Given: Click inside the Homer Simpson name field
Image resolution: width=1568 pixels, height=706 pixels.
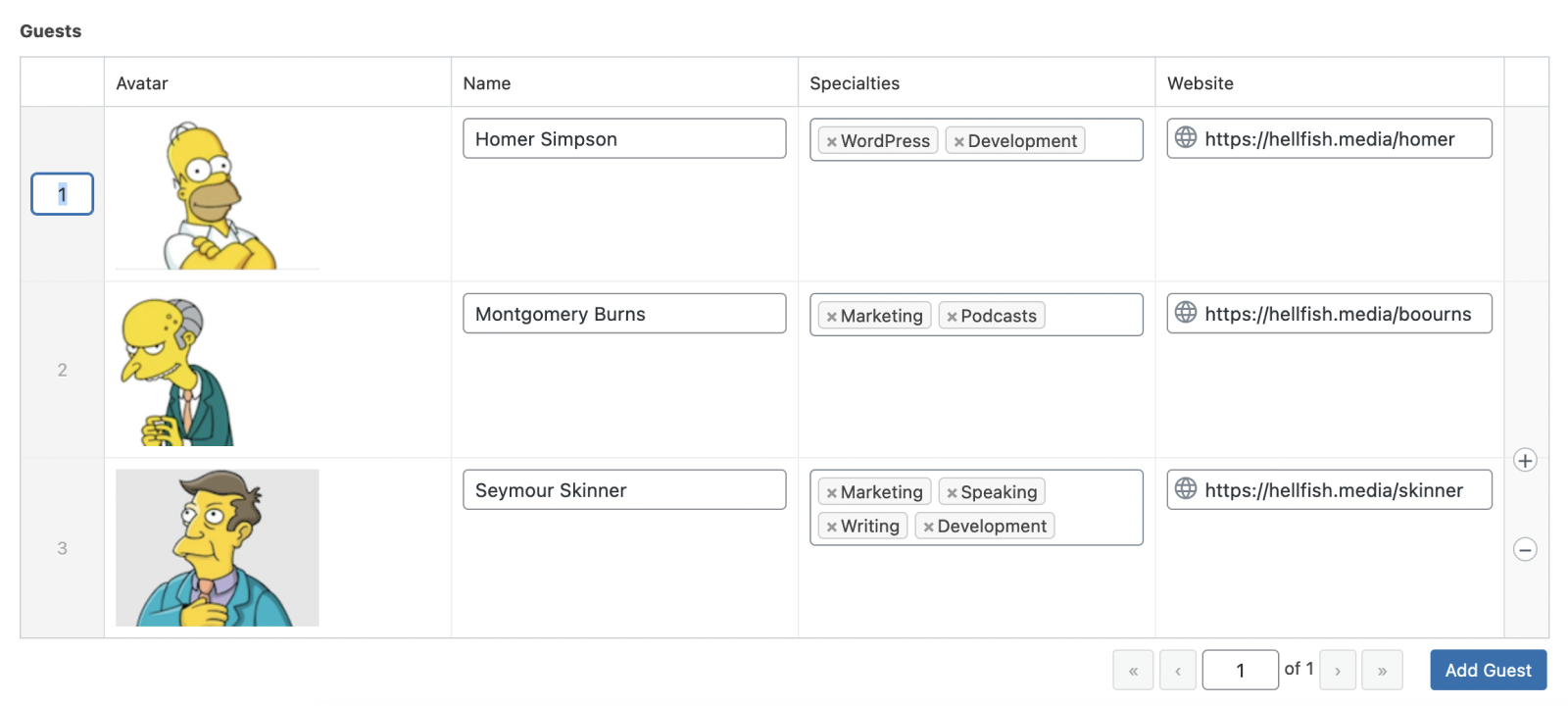Looking at the screenshot, I should [623, 138].
